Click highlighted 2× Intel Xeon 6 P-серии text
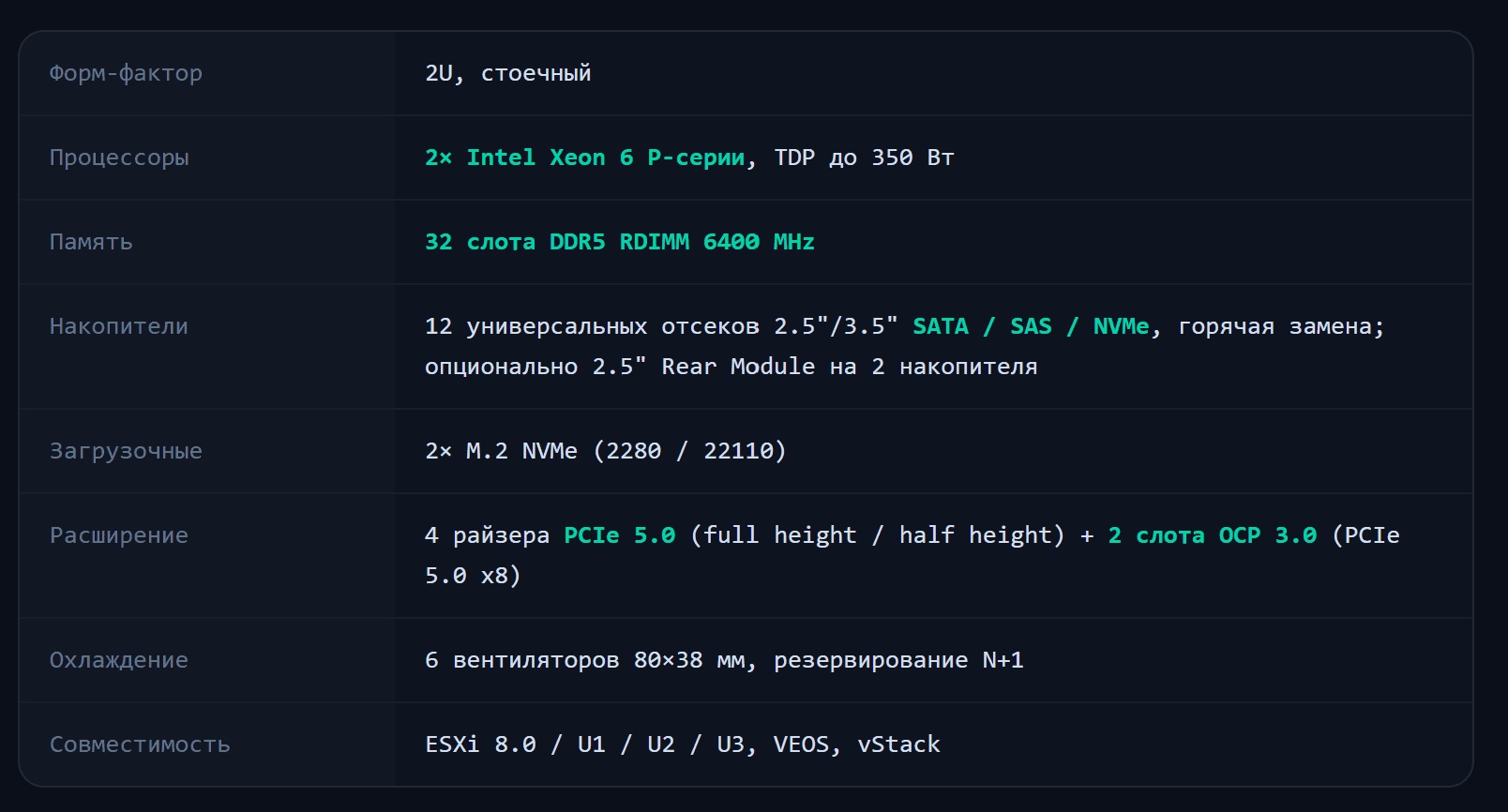The width and height of the screenshot is (1508, 812). pos(585,158)
